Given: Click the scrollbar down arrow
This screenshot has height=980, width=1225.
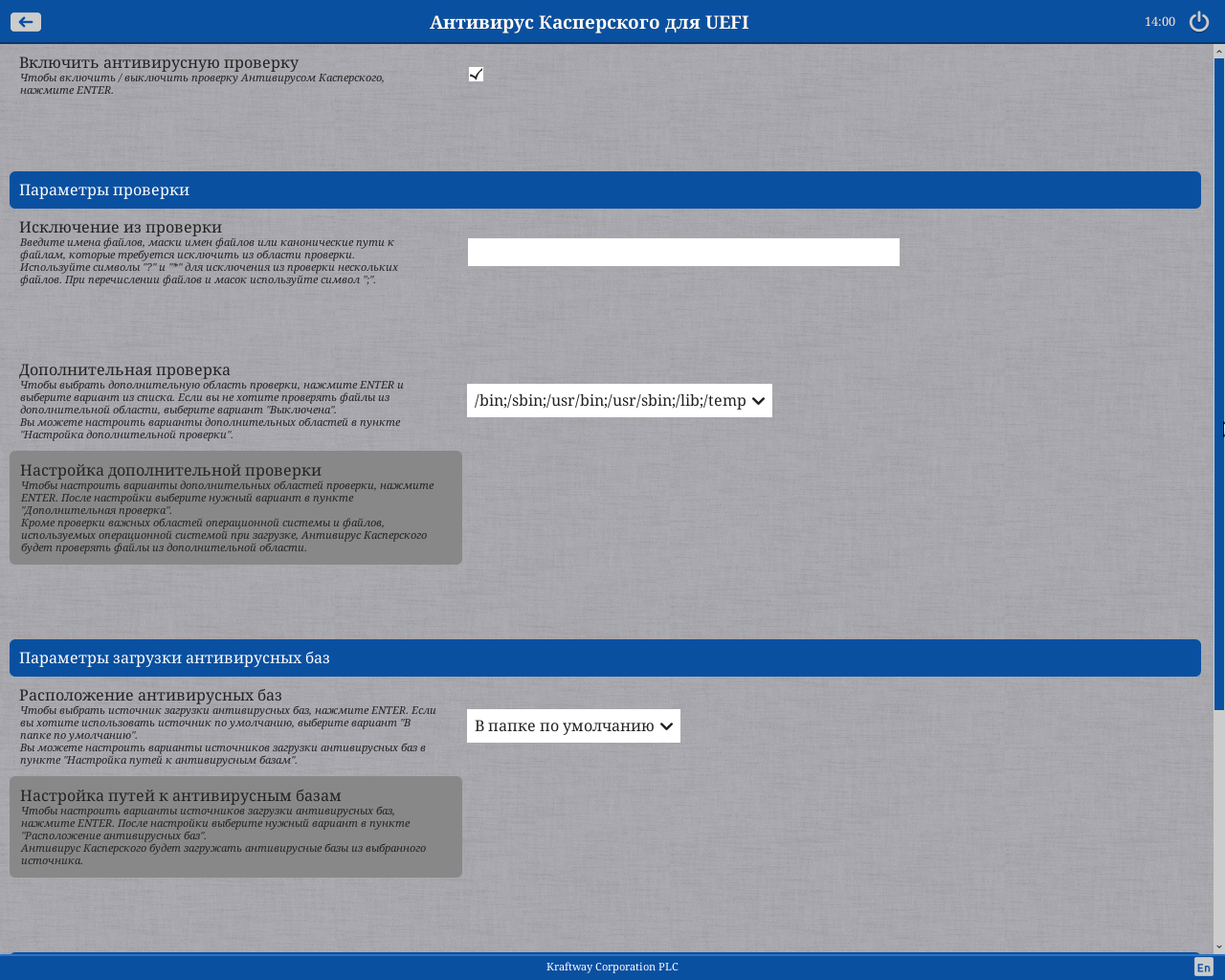Looking at the screenshot, I should click(1219, 947).
